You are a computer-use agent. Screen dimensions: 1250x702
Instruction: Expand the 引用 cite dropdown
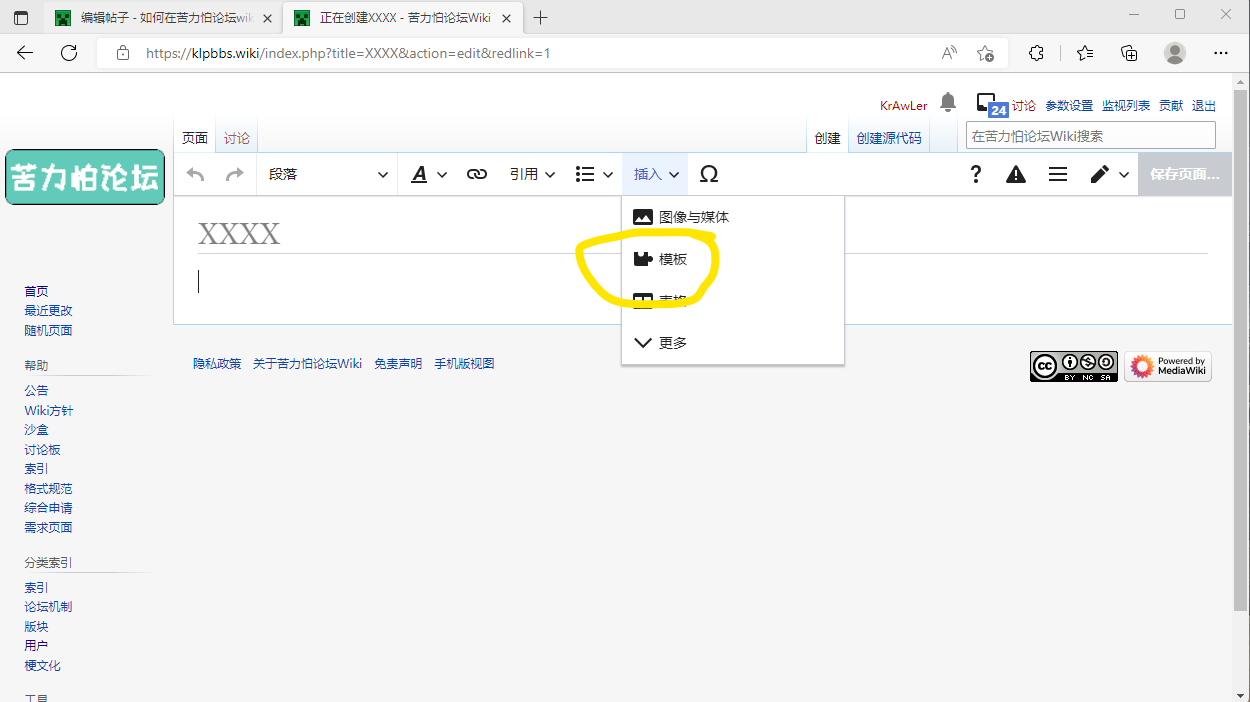532,174
